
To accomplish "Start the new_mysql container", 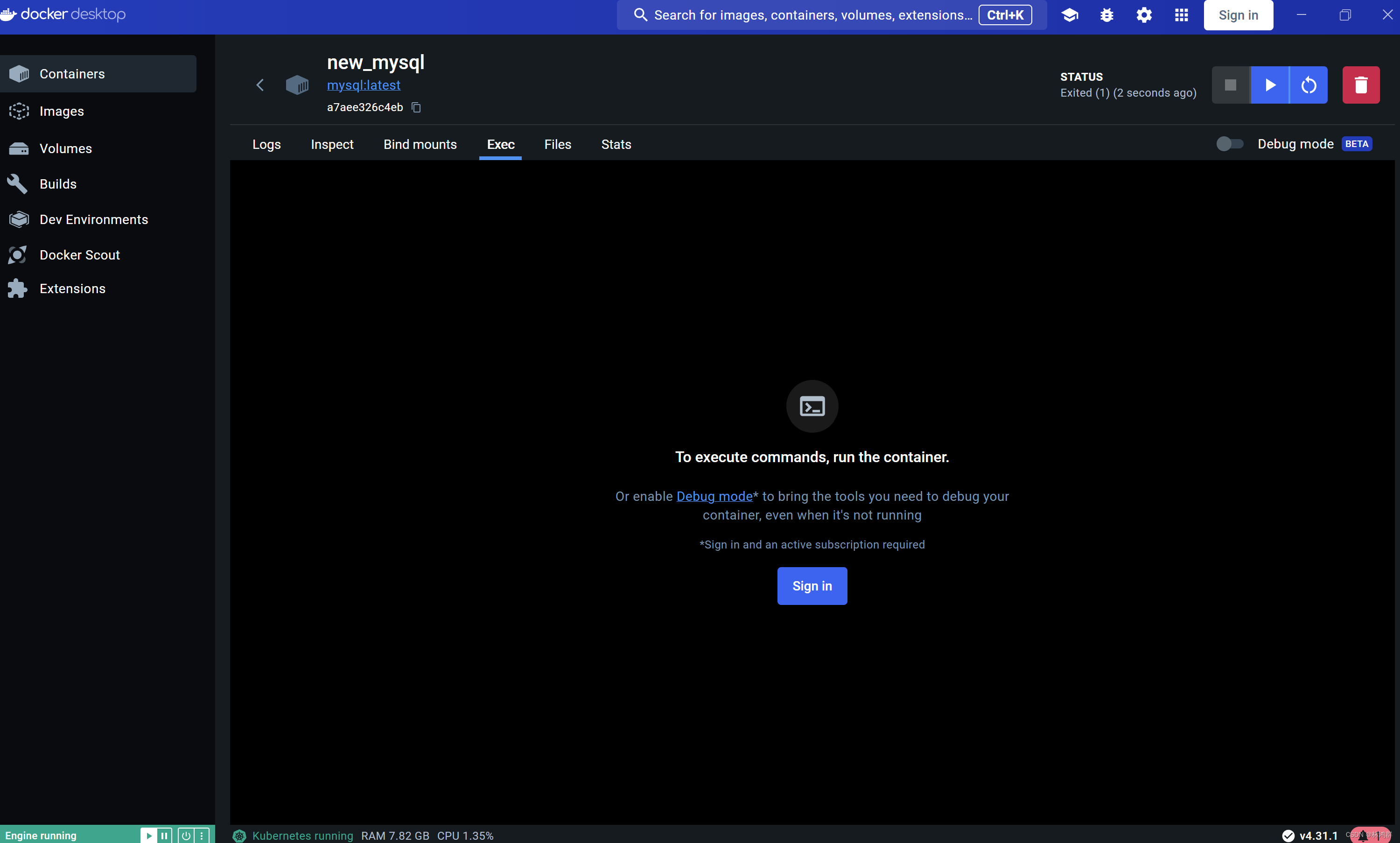I will (1270, 85).
